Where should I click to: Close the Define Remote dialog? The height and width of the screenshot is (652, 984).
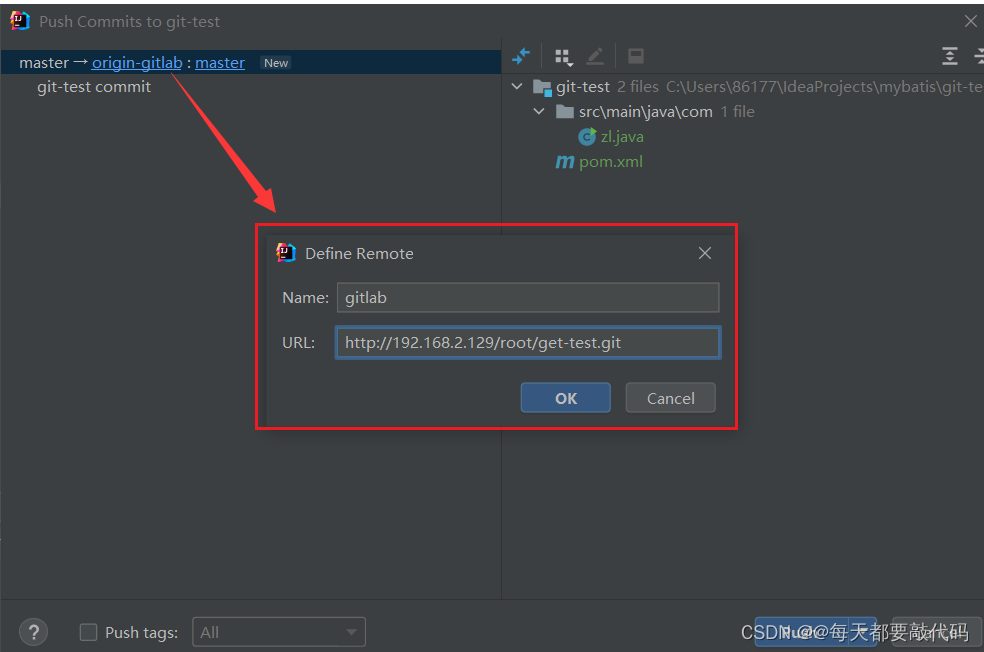[x=705, y=253]
